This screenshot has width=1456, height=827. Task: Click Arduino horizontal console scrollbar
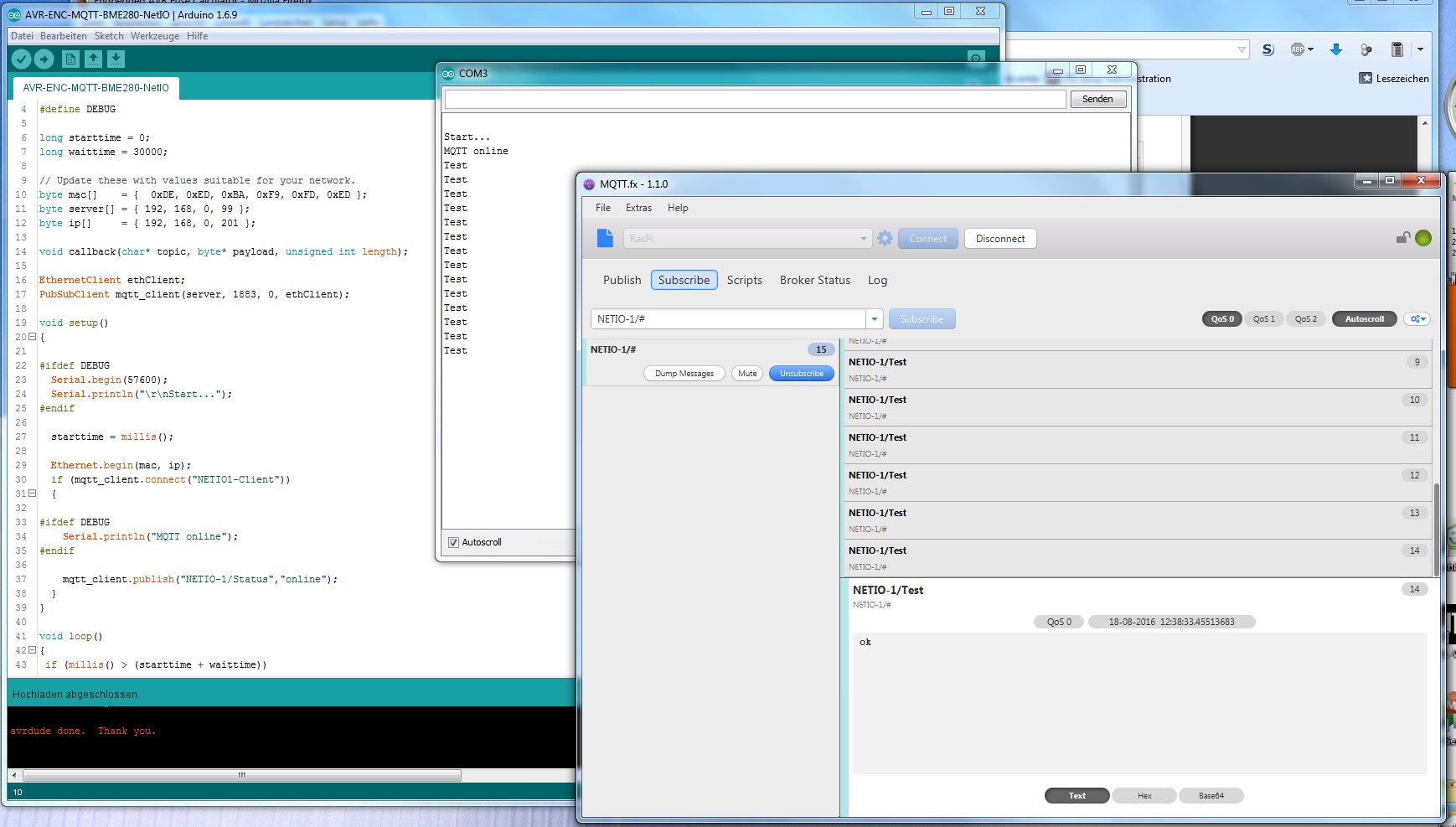coord(242,775)
